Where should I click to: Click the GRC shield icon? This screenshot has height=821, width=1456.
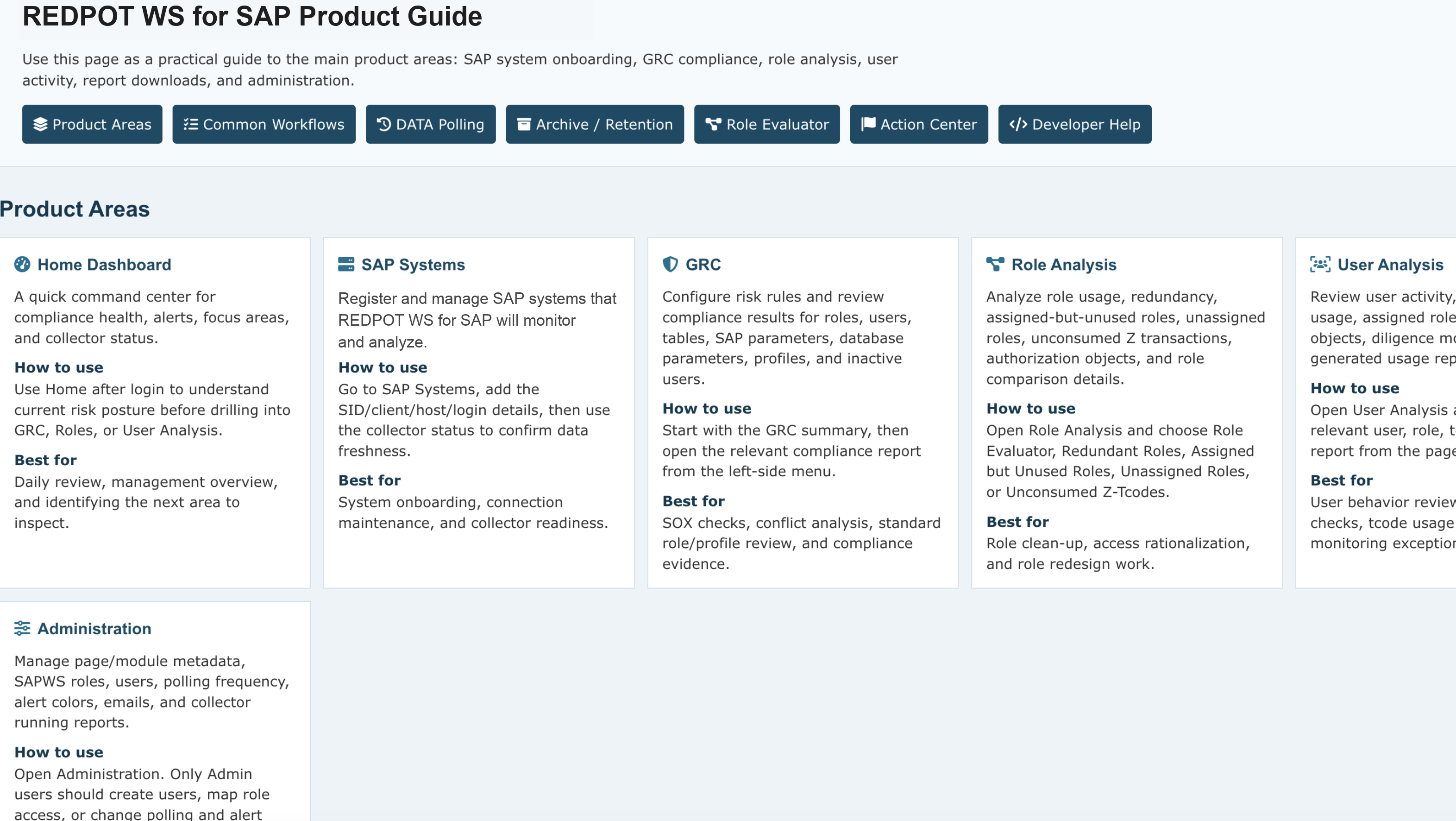pos(671,264)
